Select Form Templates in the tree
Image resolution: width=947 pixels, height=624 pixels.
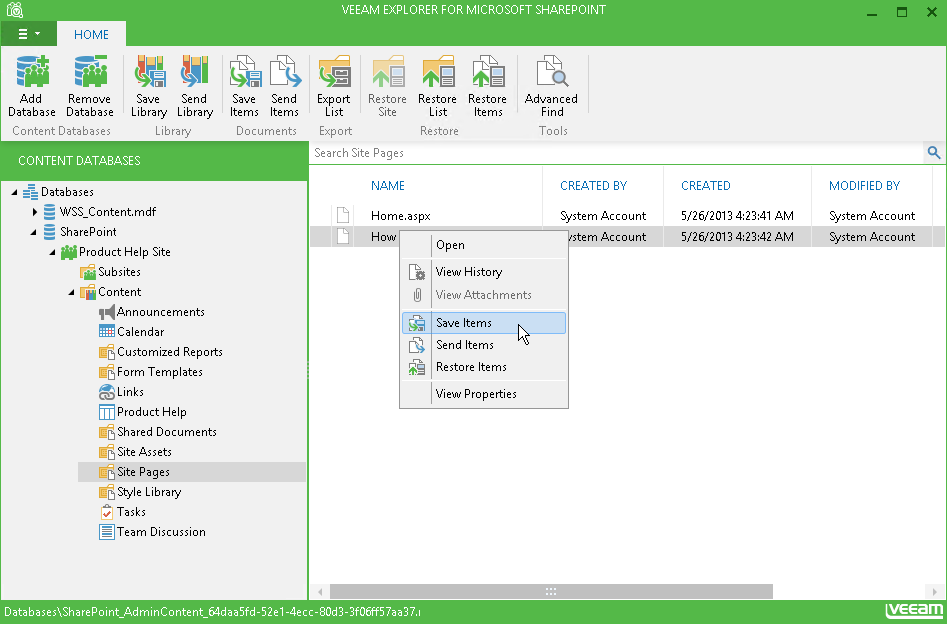[159, 372]
